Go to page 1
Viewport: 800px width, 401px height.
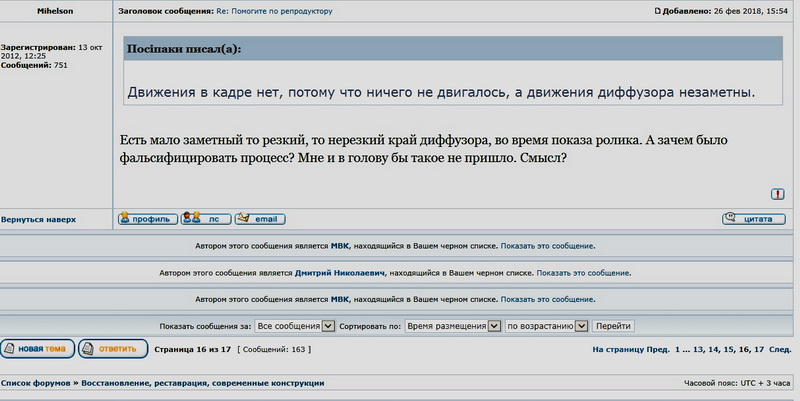tap(678, 349)
